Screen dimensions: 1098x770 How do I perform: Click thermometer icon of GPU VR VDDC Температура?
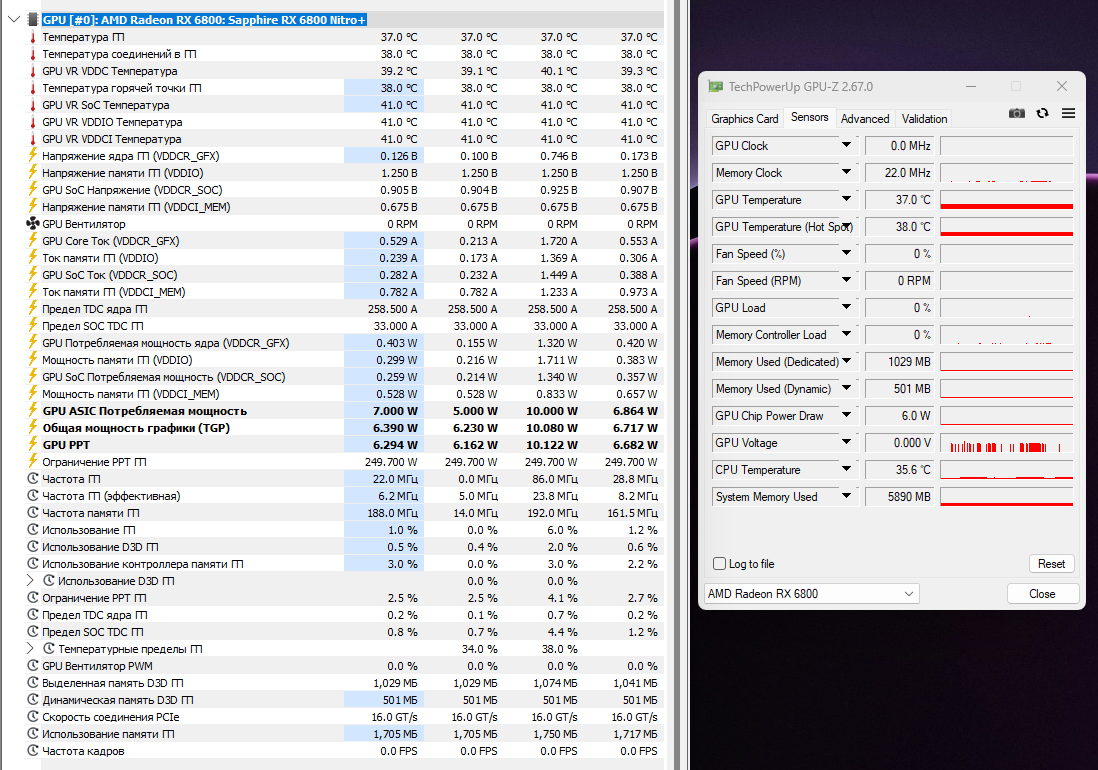32,71
